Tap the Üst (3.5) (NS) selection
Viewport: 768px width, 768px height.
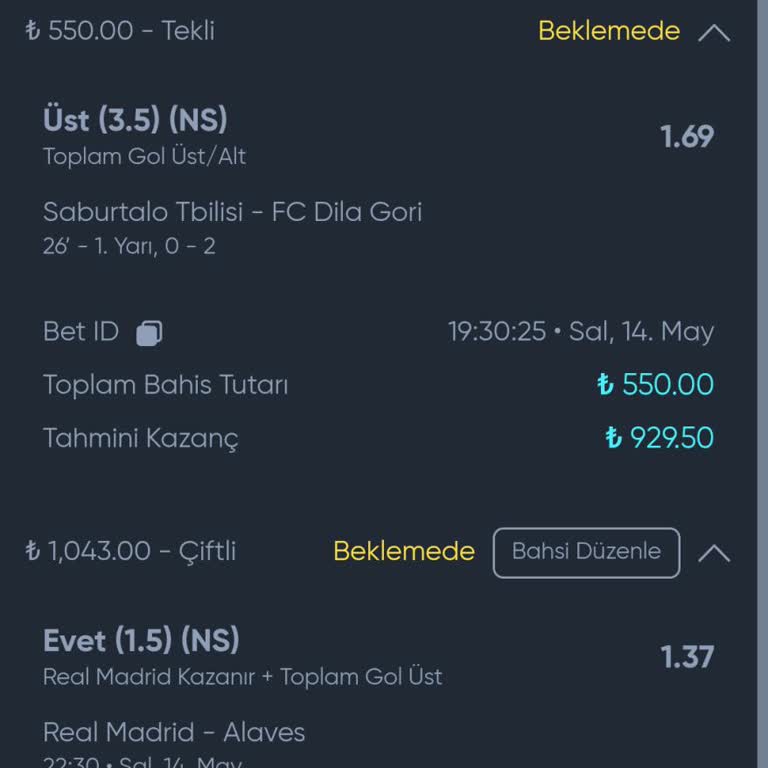135,121
